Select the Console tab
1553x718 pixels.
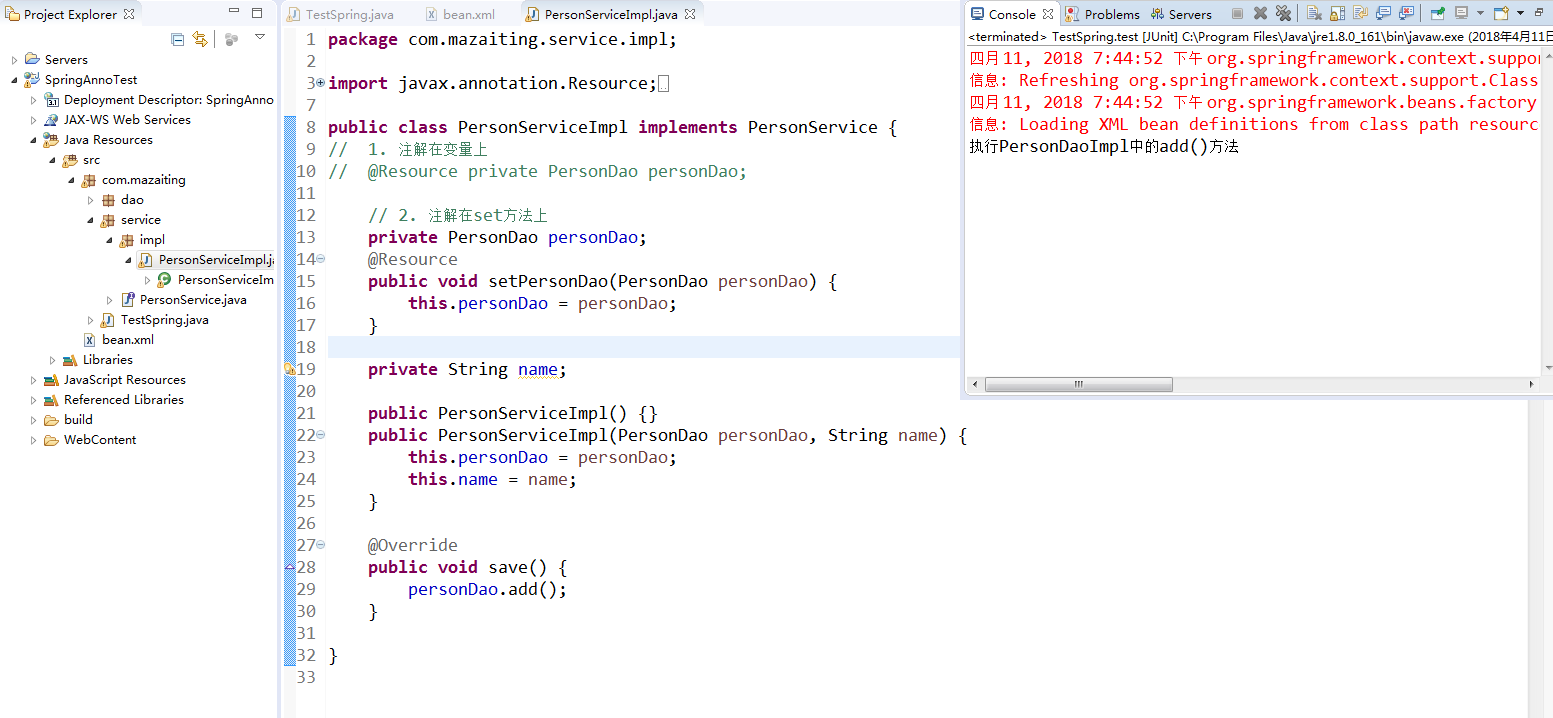point(1012,14)
